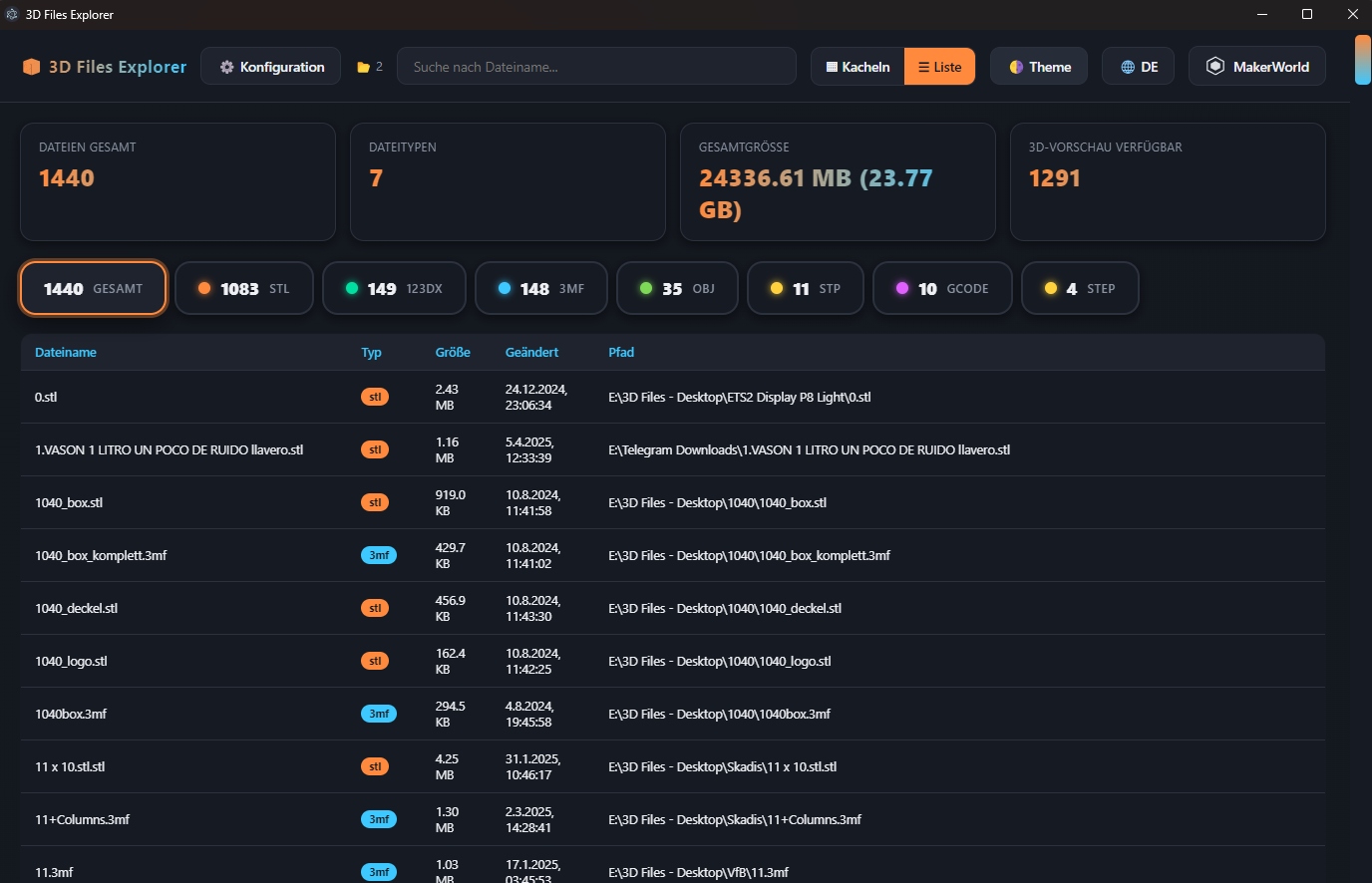Sort by the Dateiname column header
Screen dimensions: 1372x883
[66, 352]
